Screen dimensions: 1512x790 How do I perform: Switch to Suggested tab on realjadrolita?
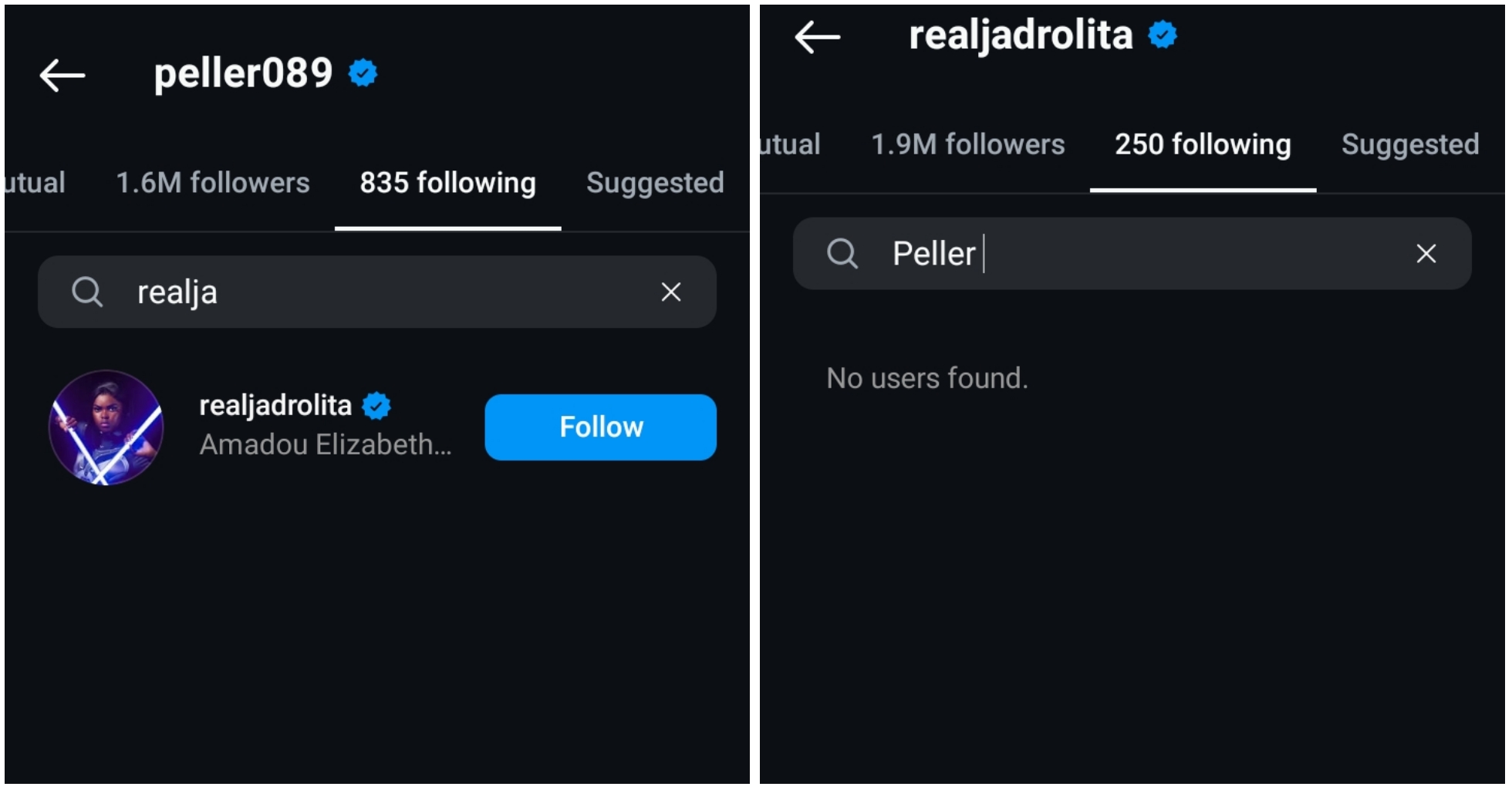coord(1410,145)
